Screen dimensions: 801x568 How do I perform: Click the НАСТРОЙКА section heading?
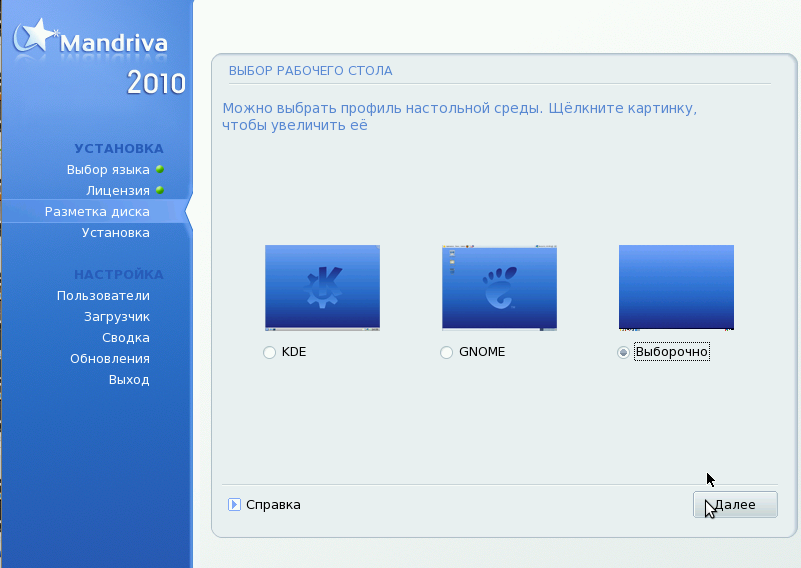pyautogui.click(x=119, y=275)
